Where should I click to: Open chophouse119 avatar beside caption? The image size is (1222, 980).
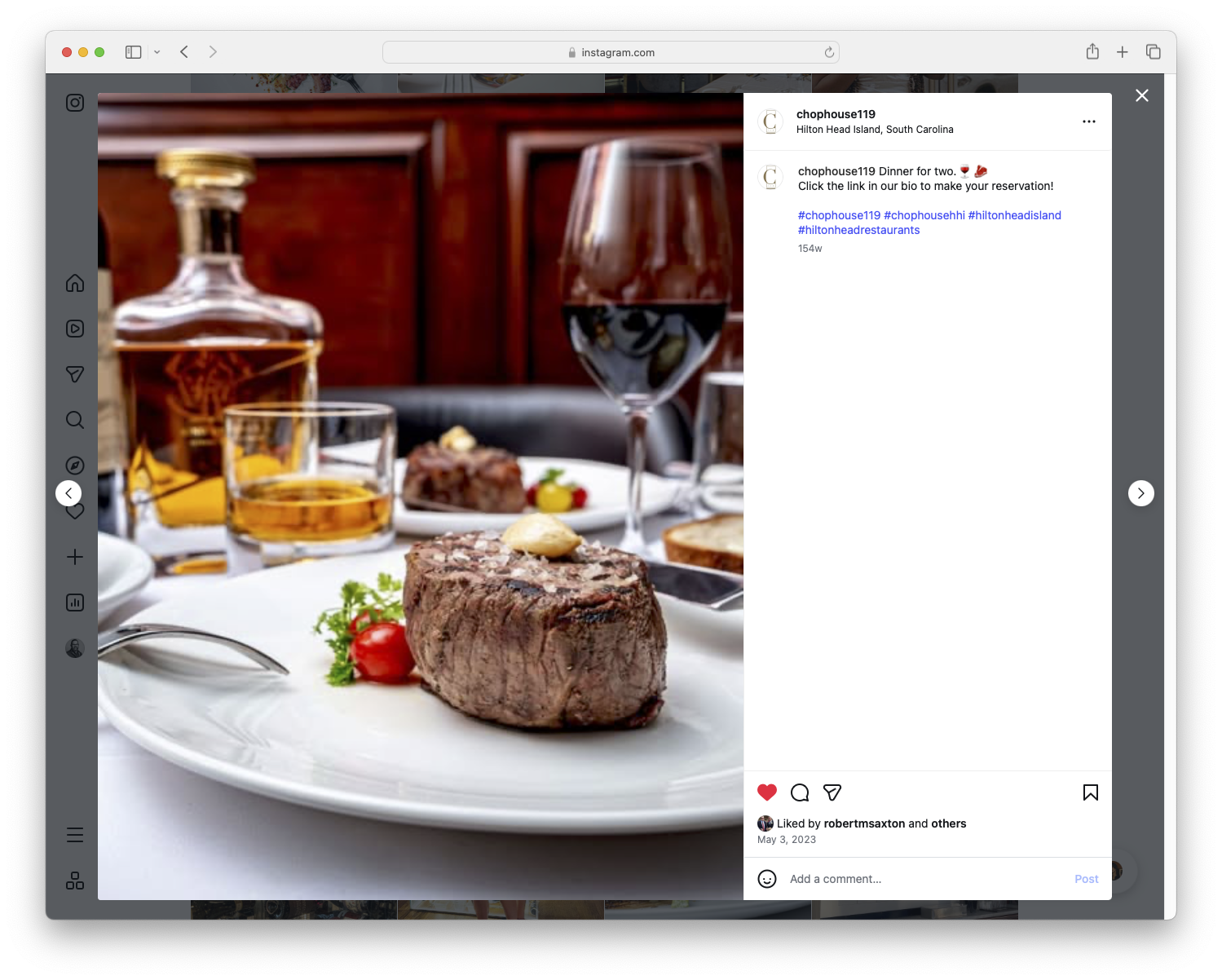pyautogui.click(x=770, y=177)
